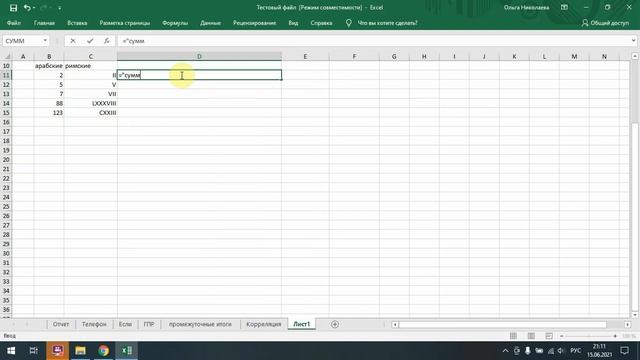The width and height of the screenshot is (640, 360).
Task: Switch to Page Break Preview icon
Action: (549, 336)
